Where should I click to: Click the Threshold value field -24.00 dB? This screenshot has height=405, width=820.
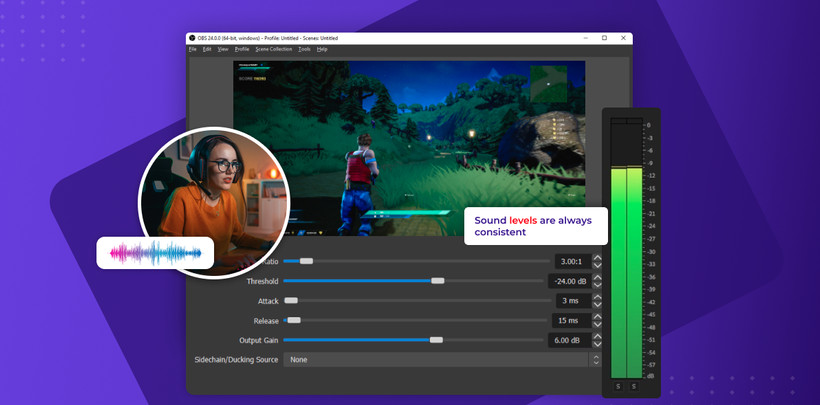tap(570, 281)
